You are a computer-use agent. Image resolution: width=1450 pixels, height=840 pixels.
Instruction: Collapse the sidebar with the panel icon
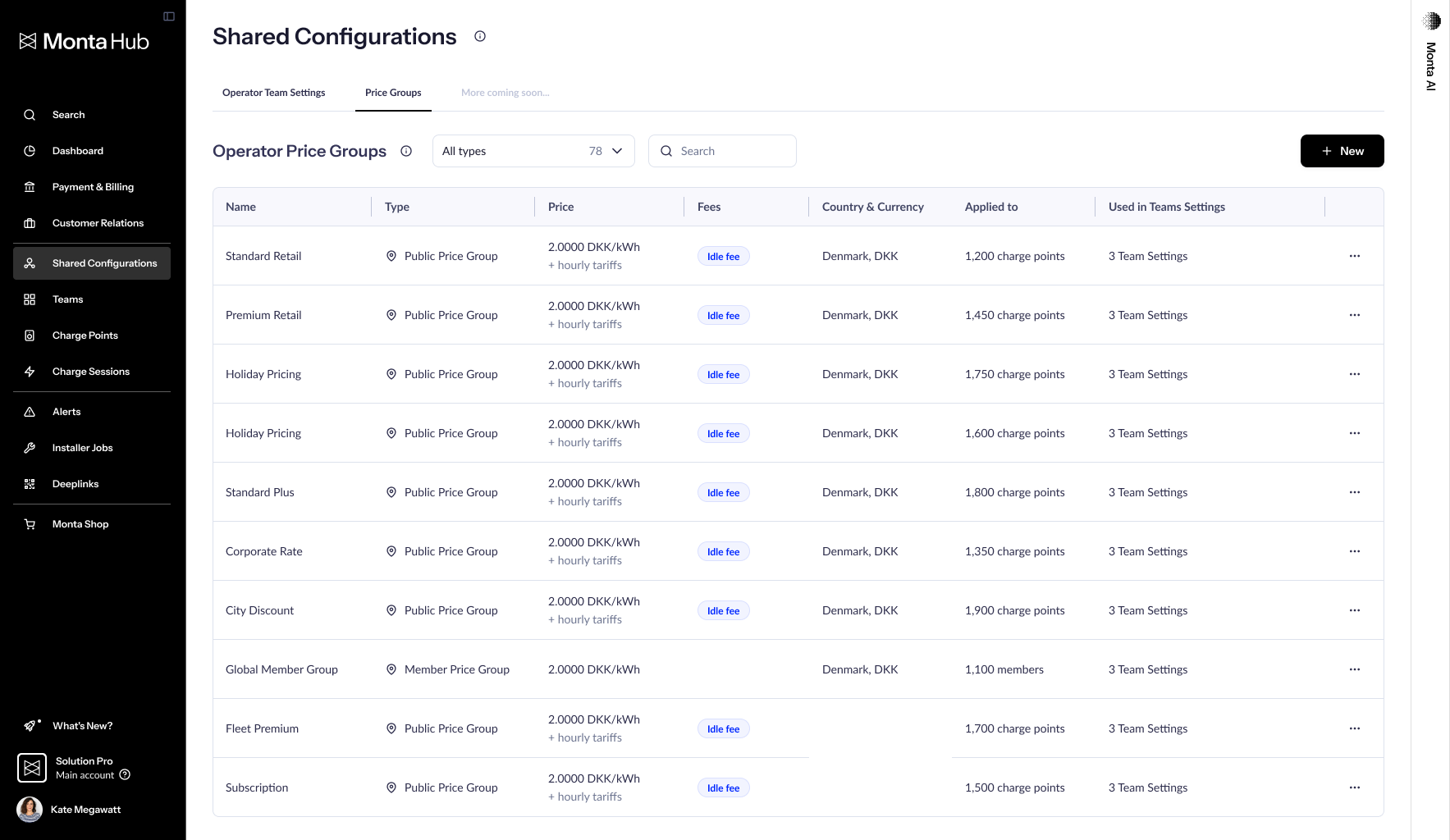pyautogui.click(x=169, y=16)
